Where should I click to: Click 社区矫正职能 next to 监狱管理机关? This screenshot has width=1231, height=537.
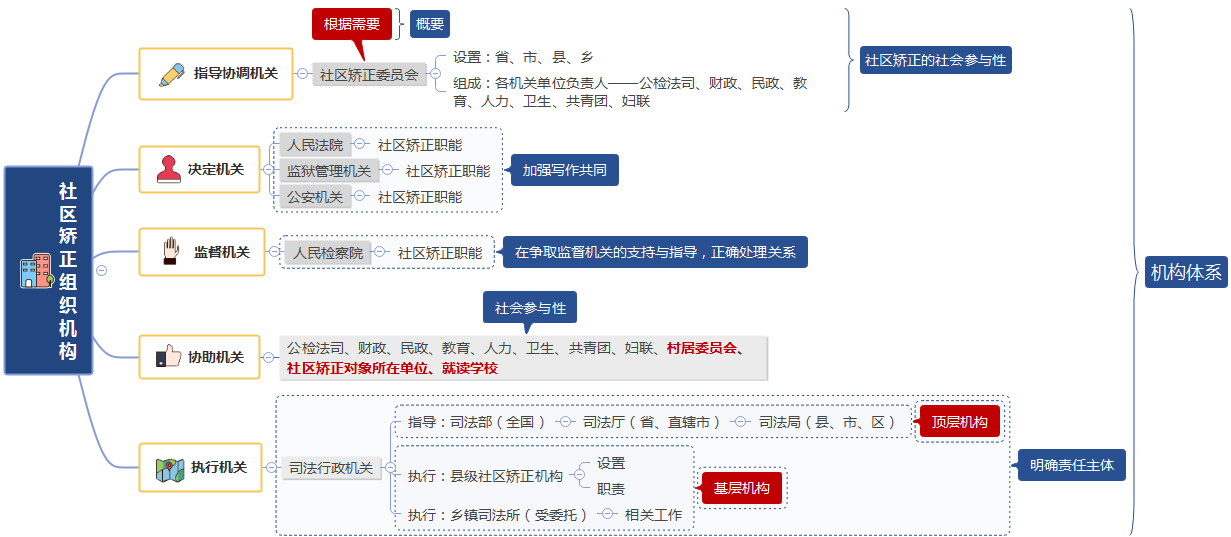point(448,171)
